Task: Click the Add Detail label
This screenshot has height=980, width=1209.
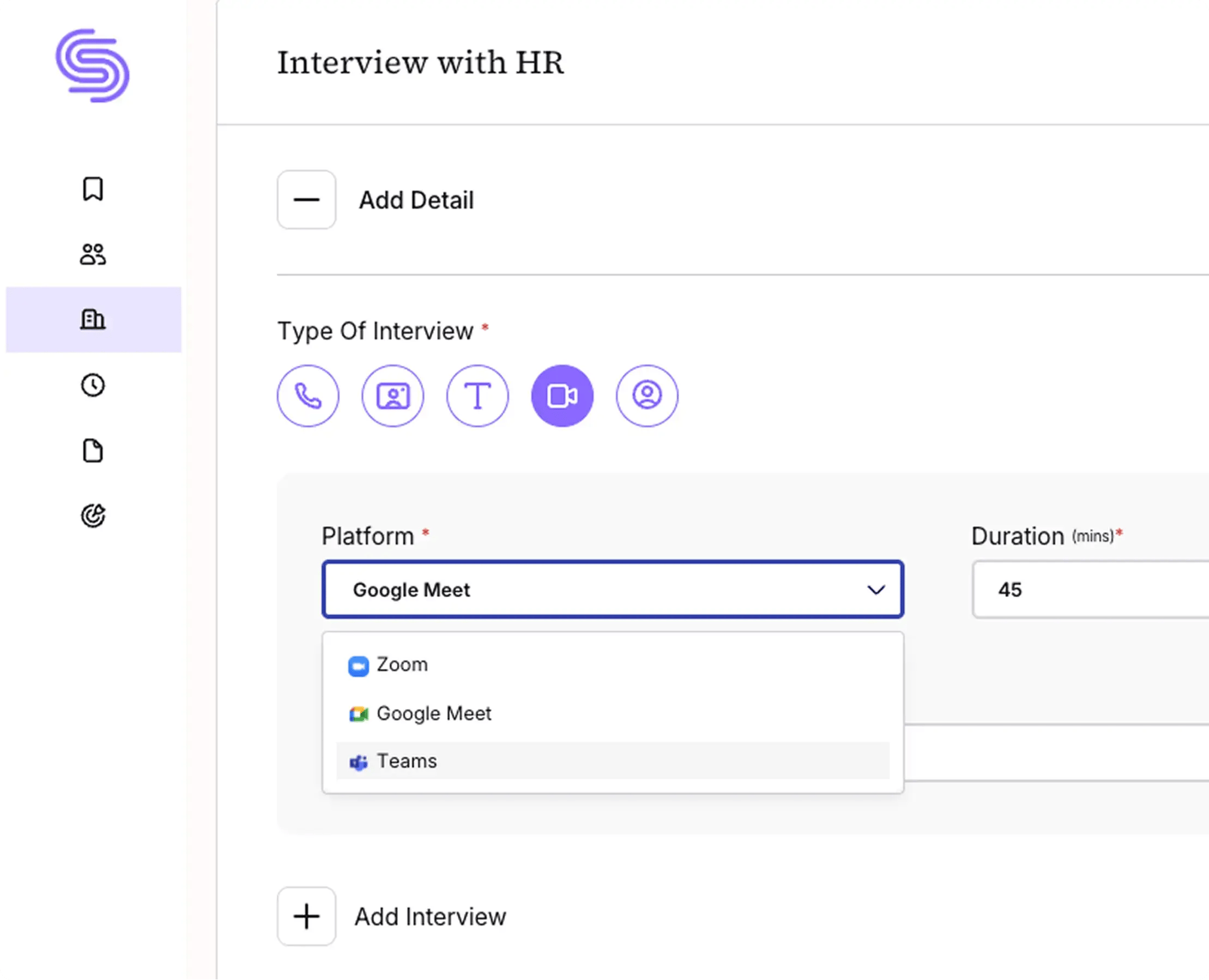Action: tap(417, 200)
